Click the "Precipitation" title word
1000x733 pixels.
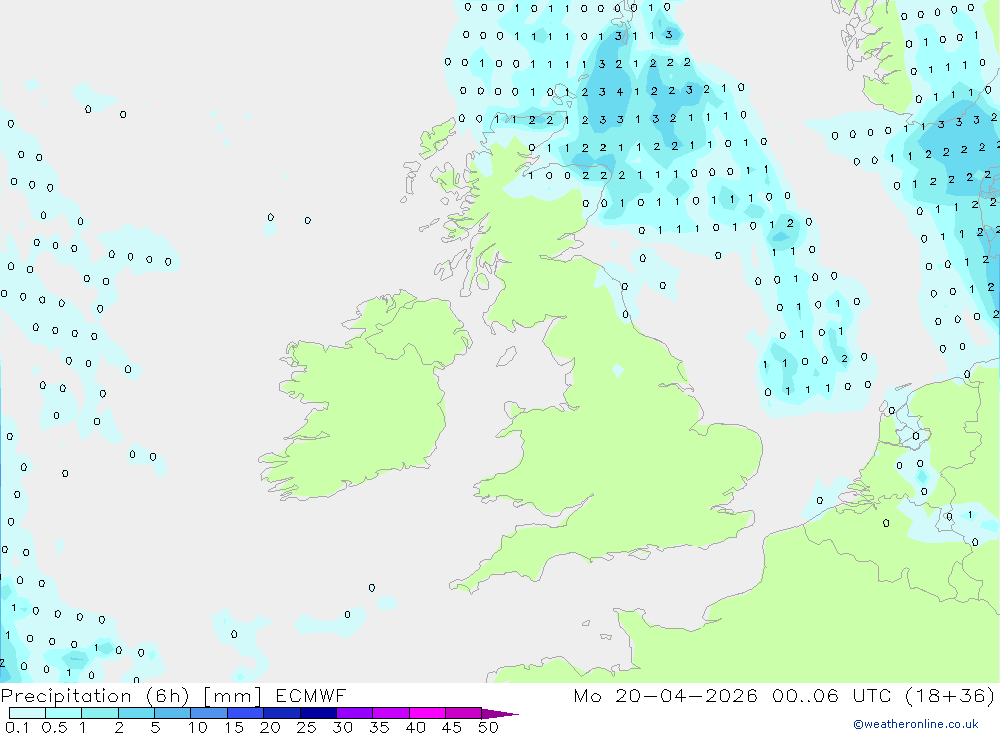[66, 696]
